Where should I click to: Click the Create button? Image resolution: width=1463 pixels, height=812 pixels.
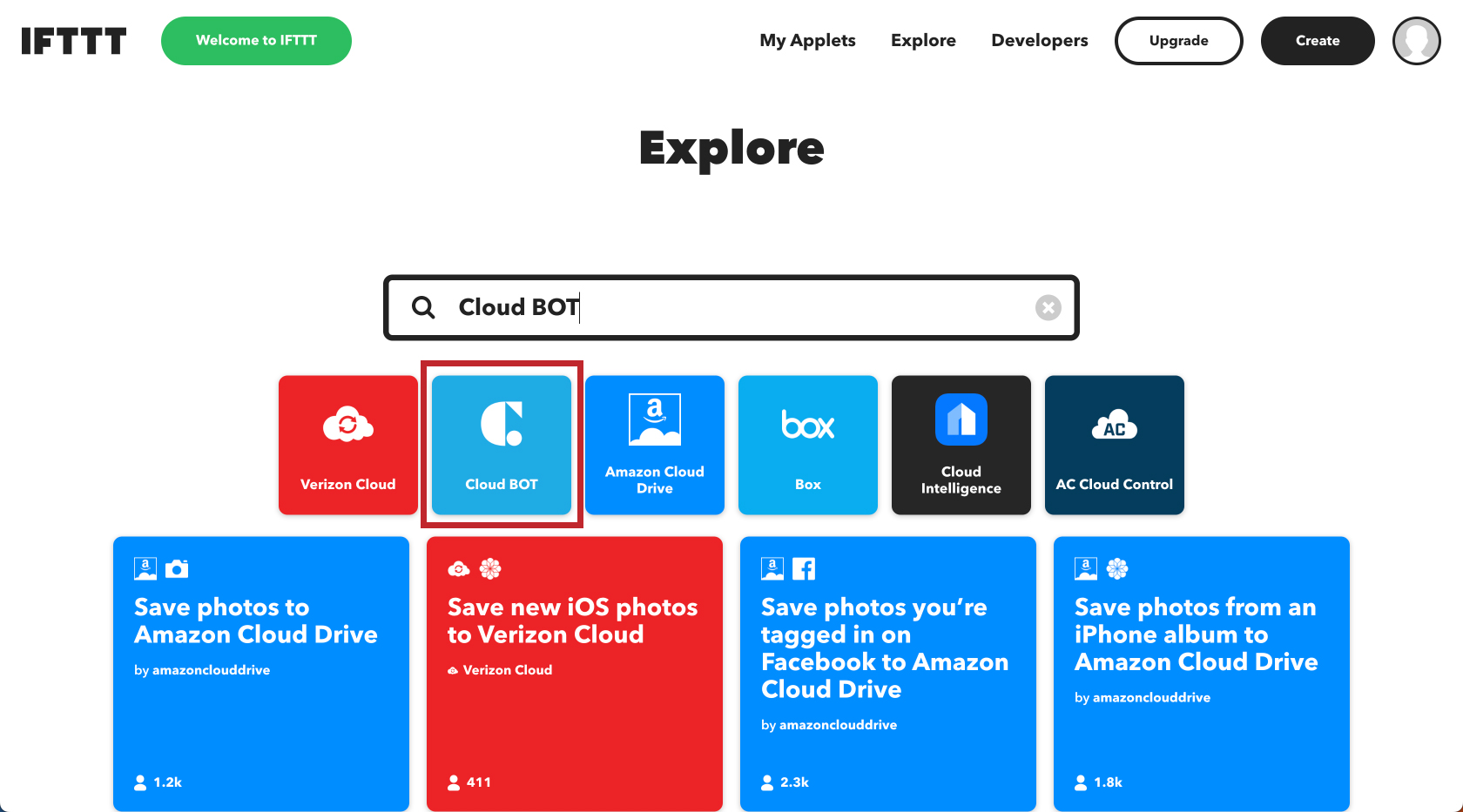1318,41
